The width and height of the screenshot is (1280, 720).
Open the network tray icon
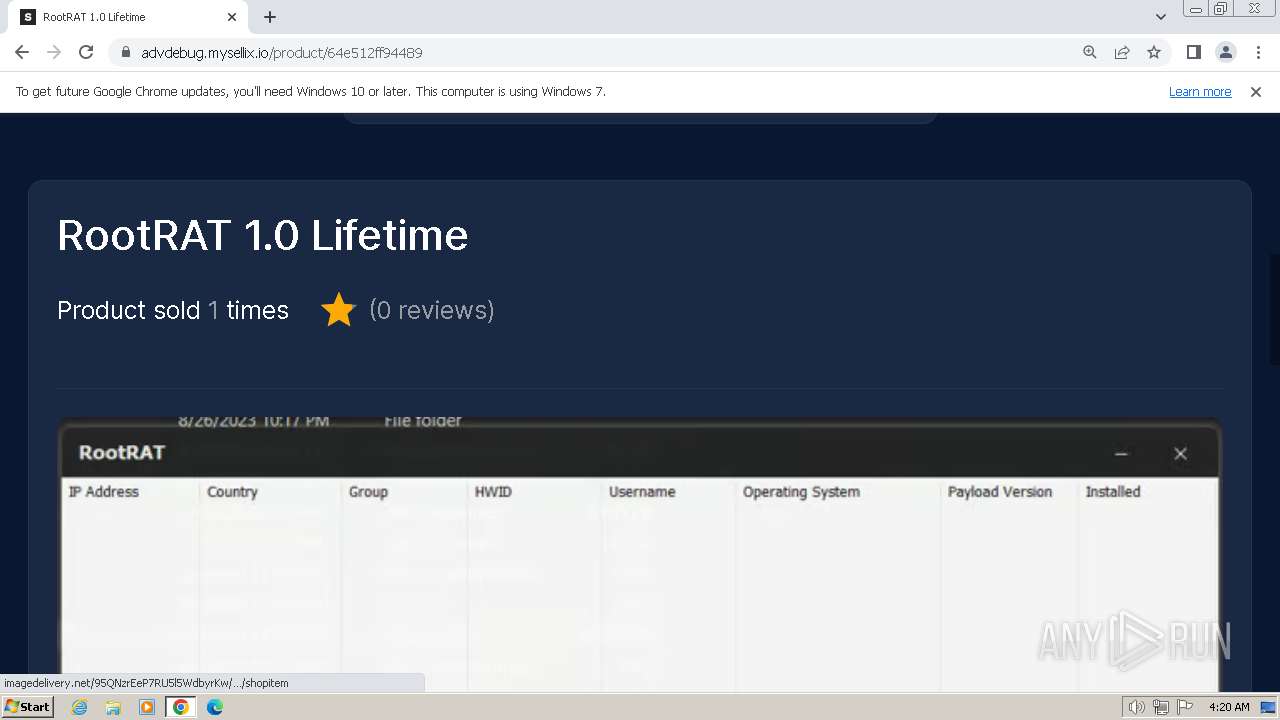1161,707
